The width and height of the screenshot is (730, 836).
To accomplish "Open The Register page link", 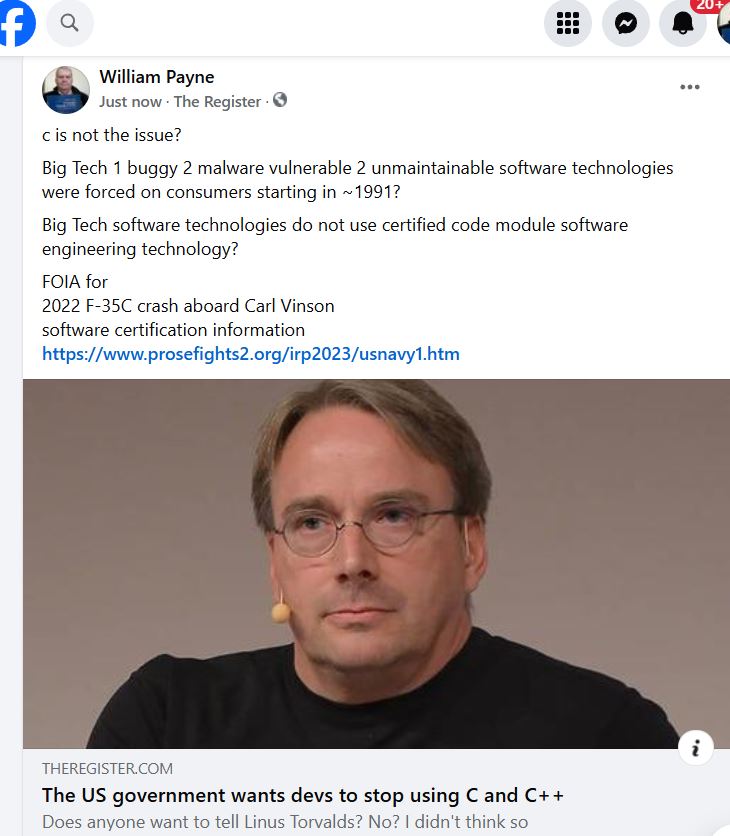I will point(217,101).
